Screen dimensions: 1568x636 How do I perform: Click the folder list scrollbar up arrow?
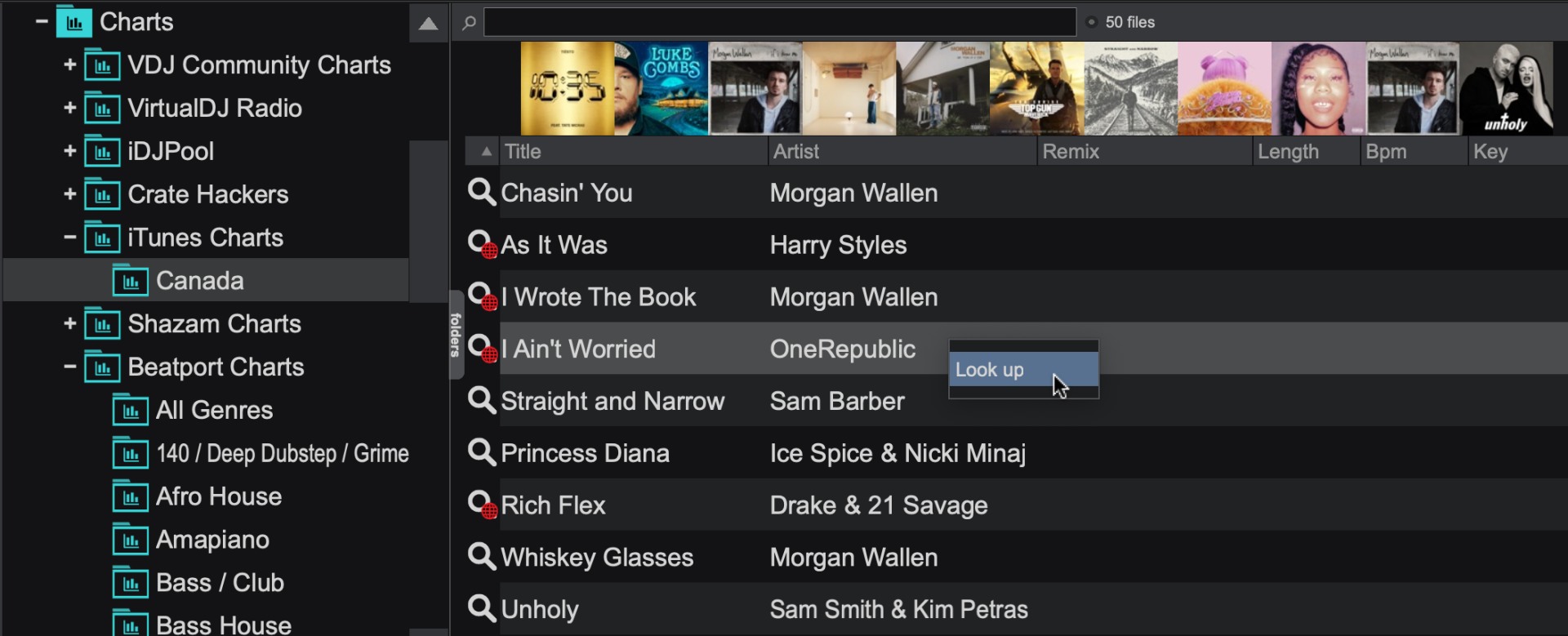coord(428,23)
